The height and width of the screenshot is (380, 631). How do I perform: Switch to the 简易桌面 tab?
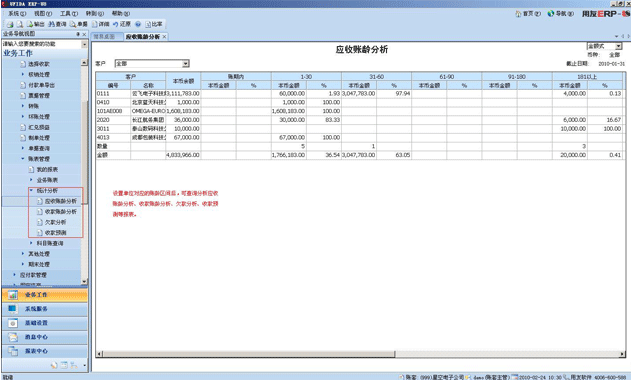(104, 37)
